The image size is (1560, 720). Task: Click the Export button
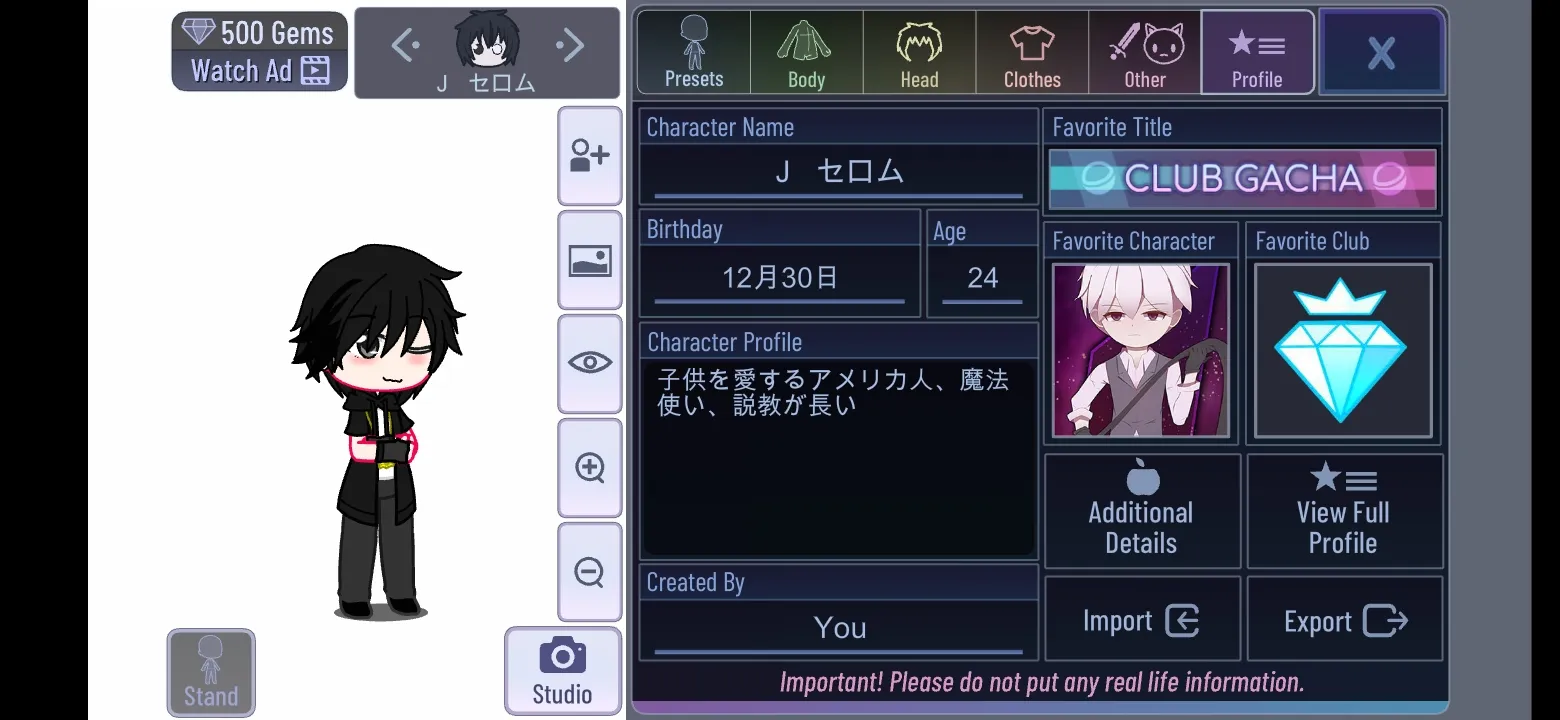1344,619
